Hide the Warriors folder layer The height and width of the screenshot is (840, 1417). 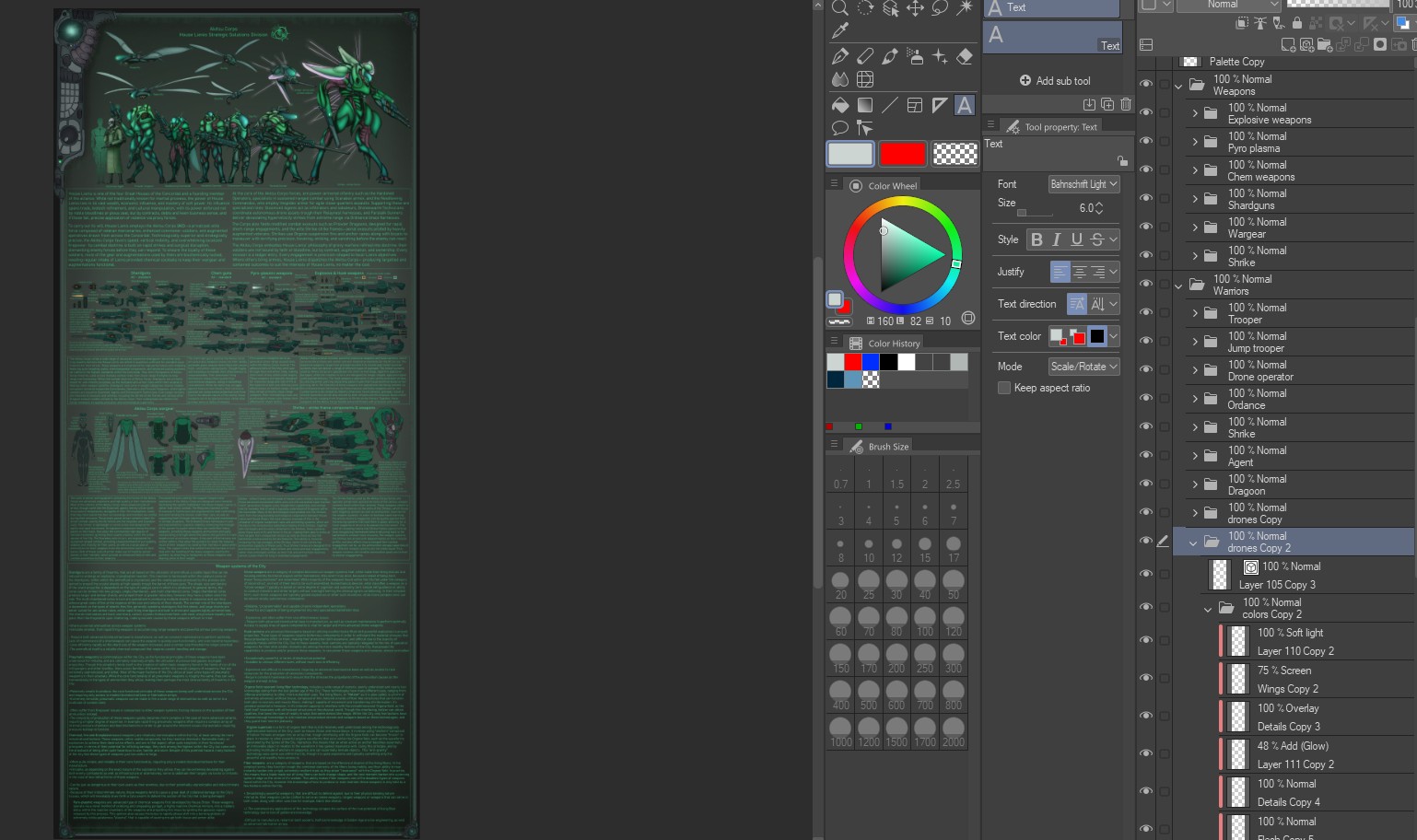[1146, 284]
